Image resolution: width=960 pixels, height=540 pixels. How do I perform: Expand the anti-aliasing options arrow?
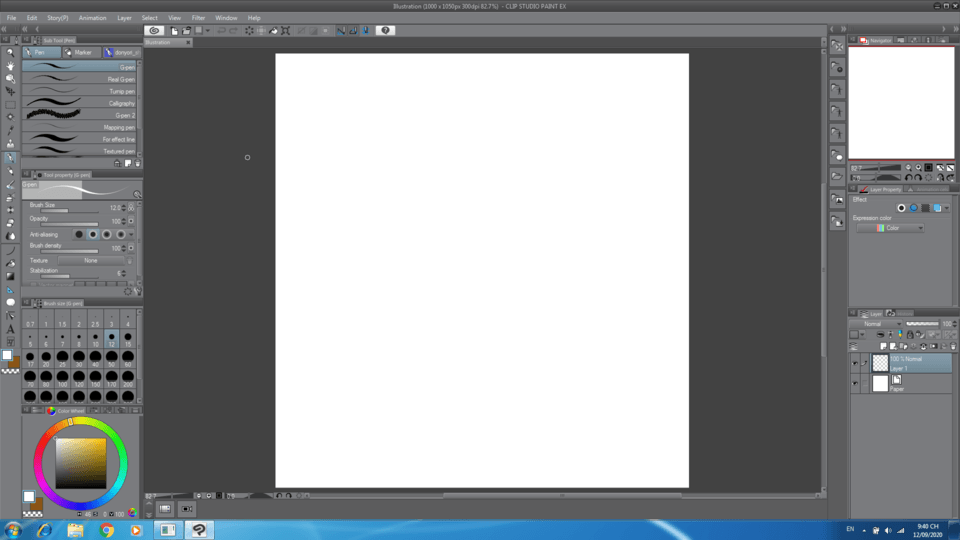(x=131, y=234)
